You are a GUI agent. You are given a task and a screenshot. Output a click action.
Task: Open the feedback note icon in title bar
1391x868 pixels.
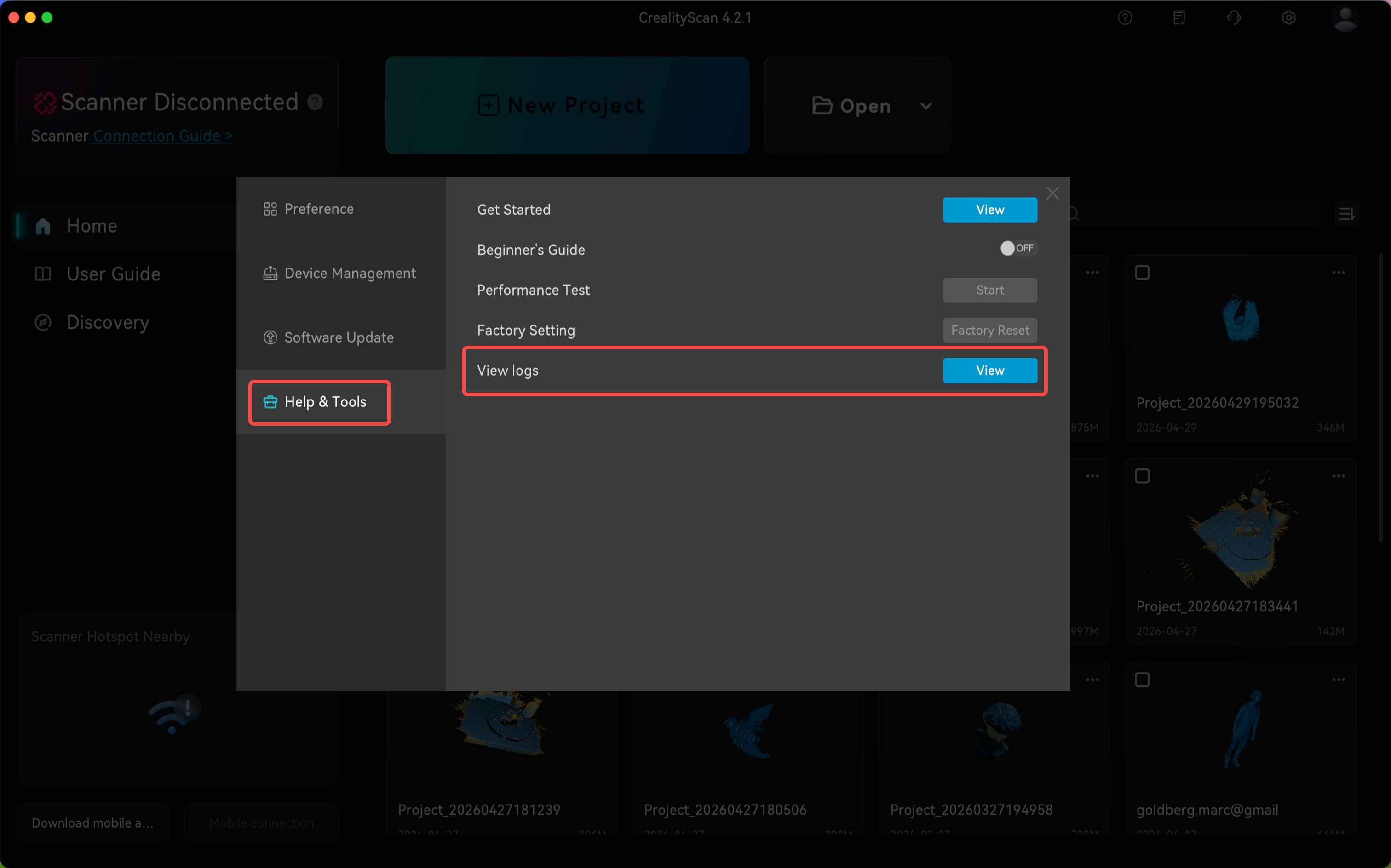(x=1179, y=18)
